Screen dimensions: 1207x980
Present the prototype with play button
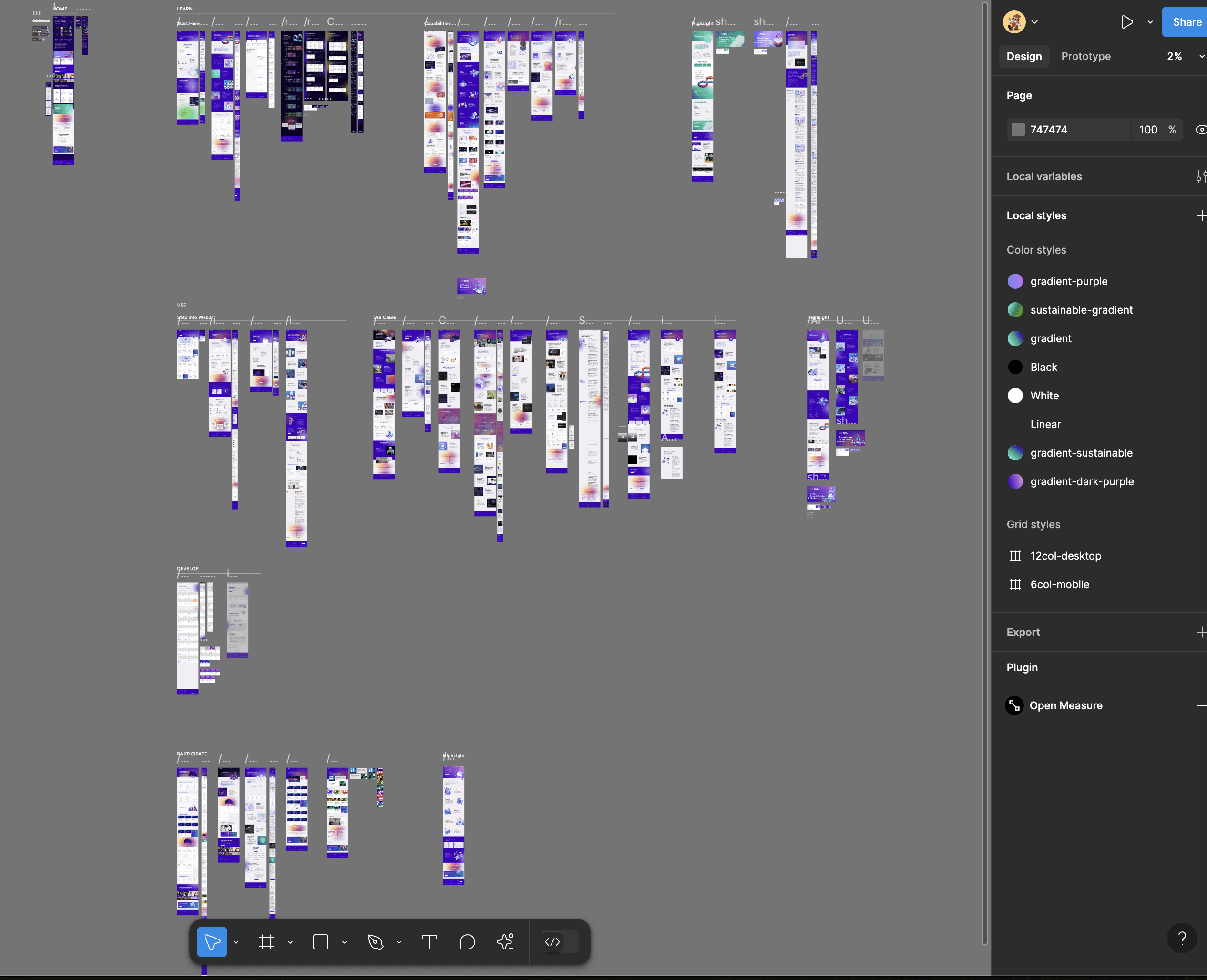point(1127,22)
